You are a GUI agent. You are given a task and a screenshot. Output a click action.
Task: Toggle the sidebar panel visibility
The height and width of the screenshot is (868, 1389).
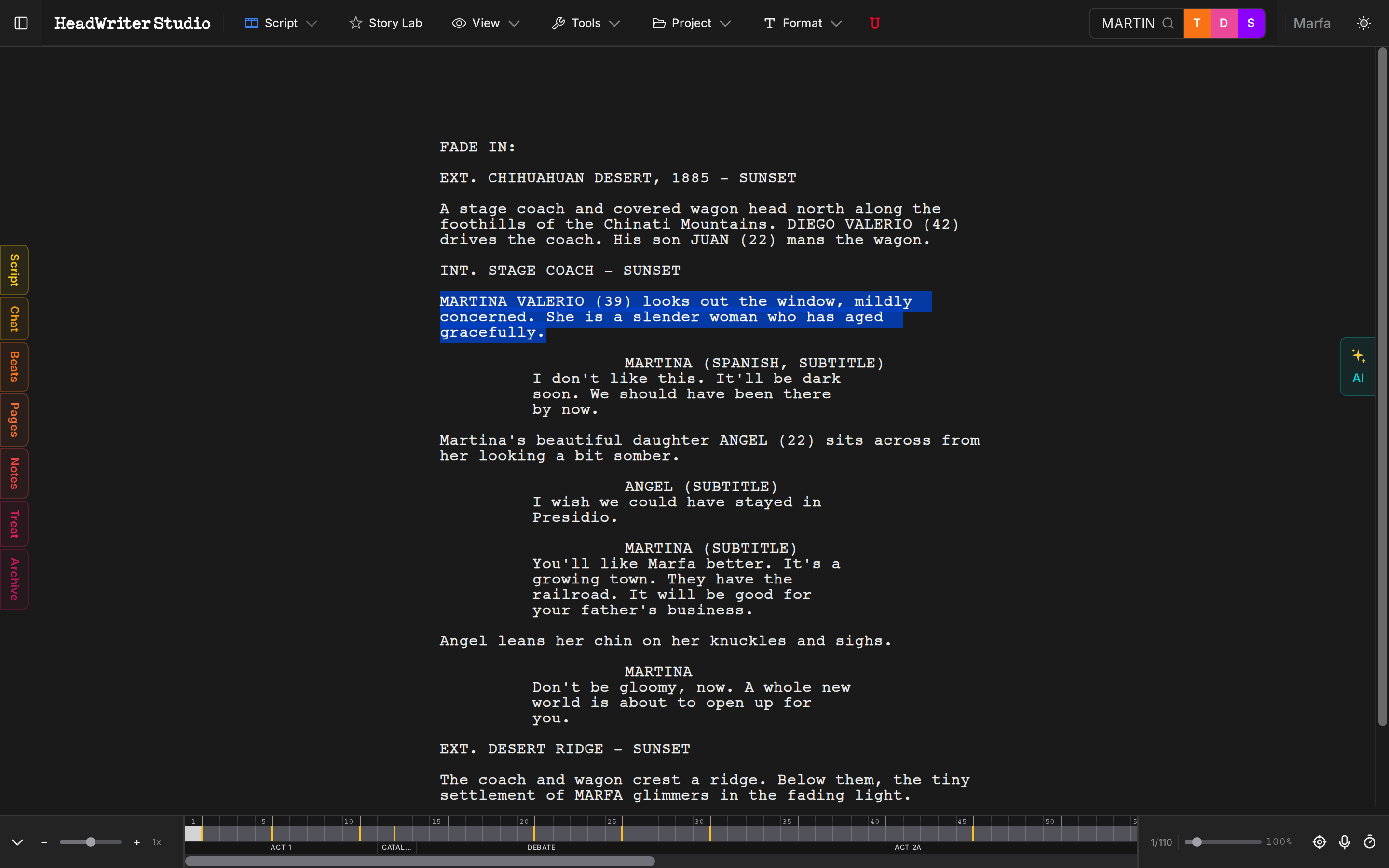pos(21,23)
